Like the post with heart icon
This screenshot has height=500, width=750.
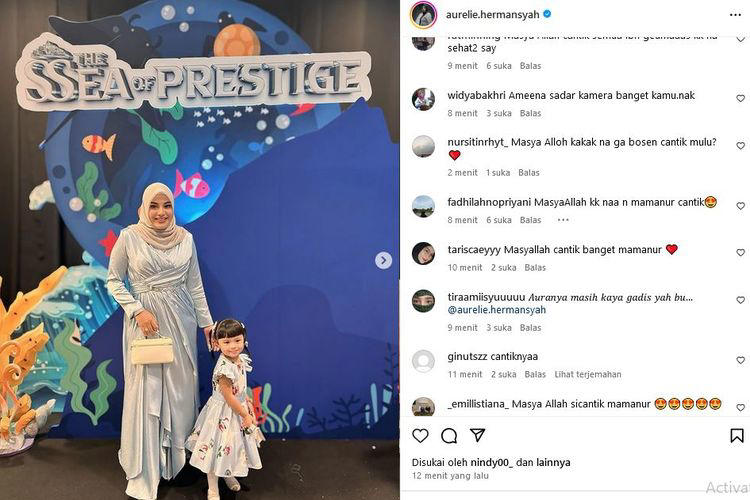pos(420,435)
